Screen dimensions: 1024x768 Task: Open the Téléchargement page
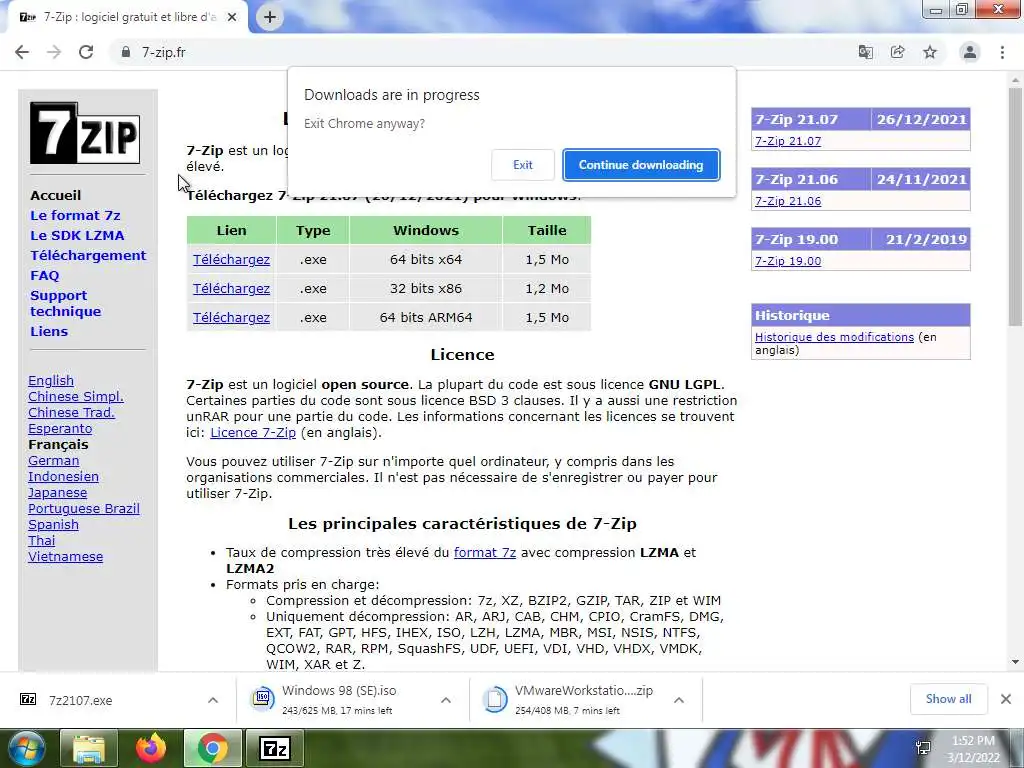point(88,255)
